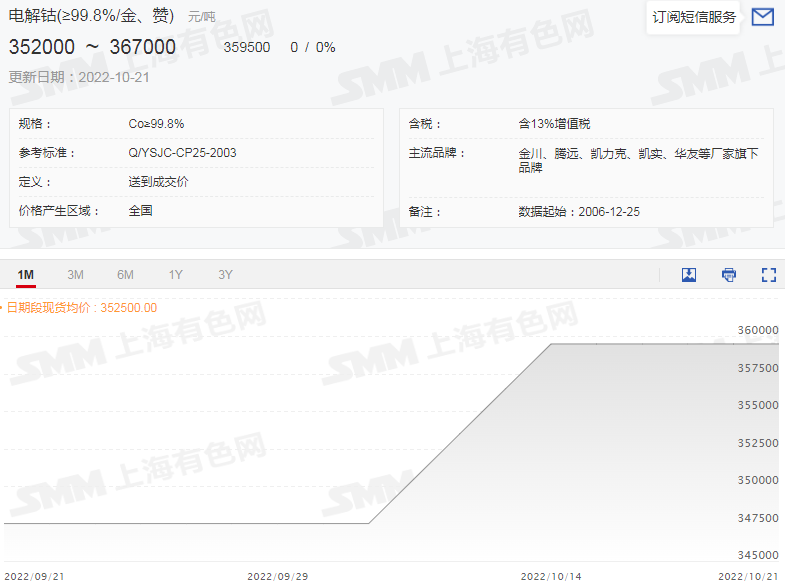
Task: Click the 2022/09/29 date axis label
Action: click(277, 576)
